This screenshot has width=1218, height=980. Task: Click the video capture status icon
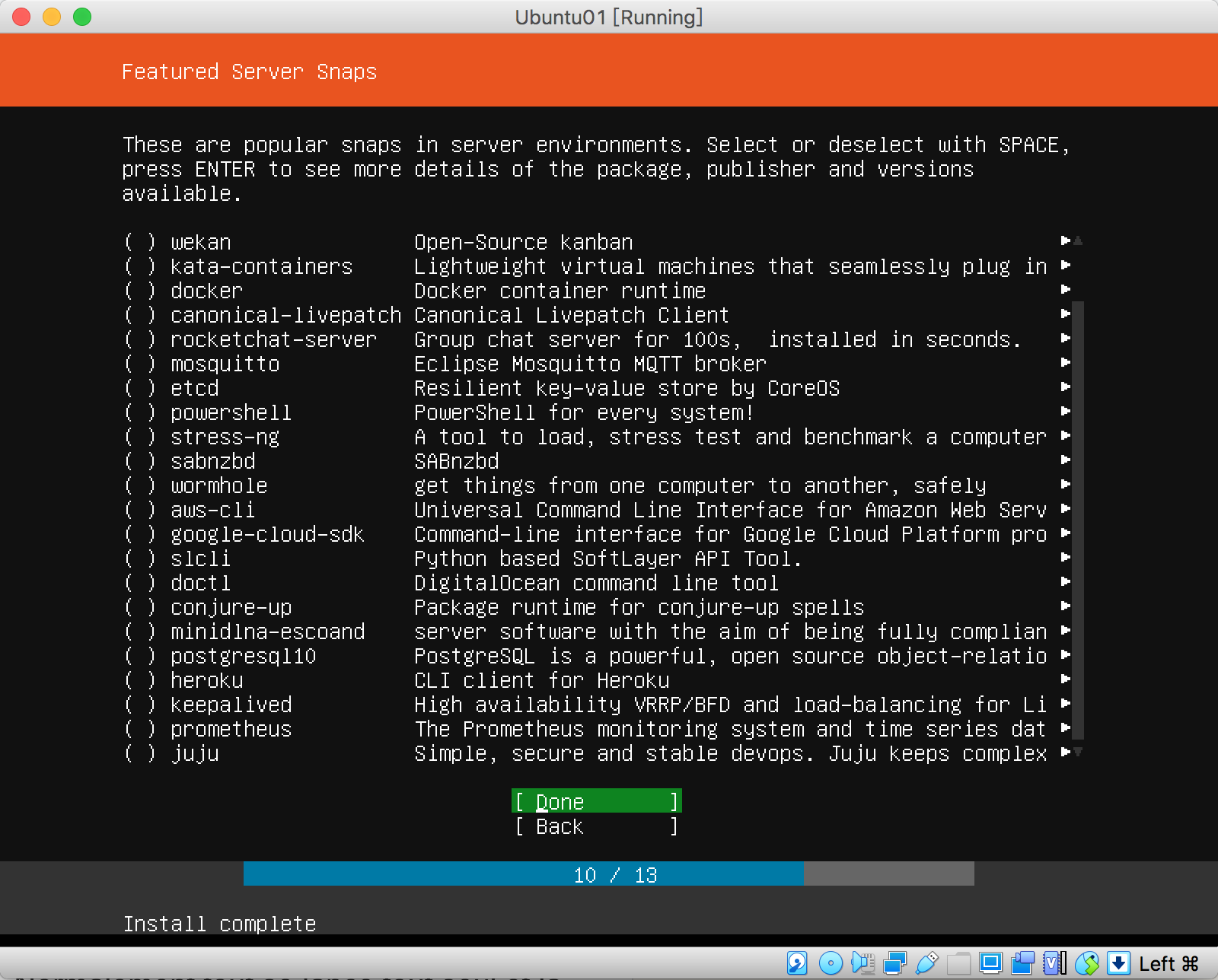coord(1022,963)
